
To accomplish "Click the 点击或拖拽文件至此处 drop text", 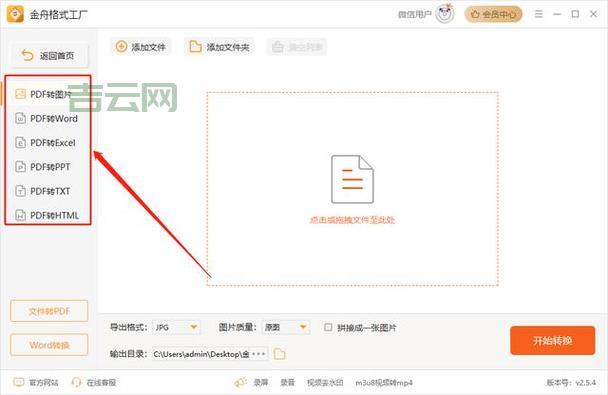I will pyautogui.click(x=352, y=220).
